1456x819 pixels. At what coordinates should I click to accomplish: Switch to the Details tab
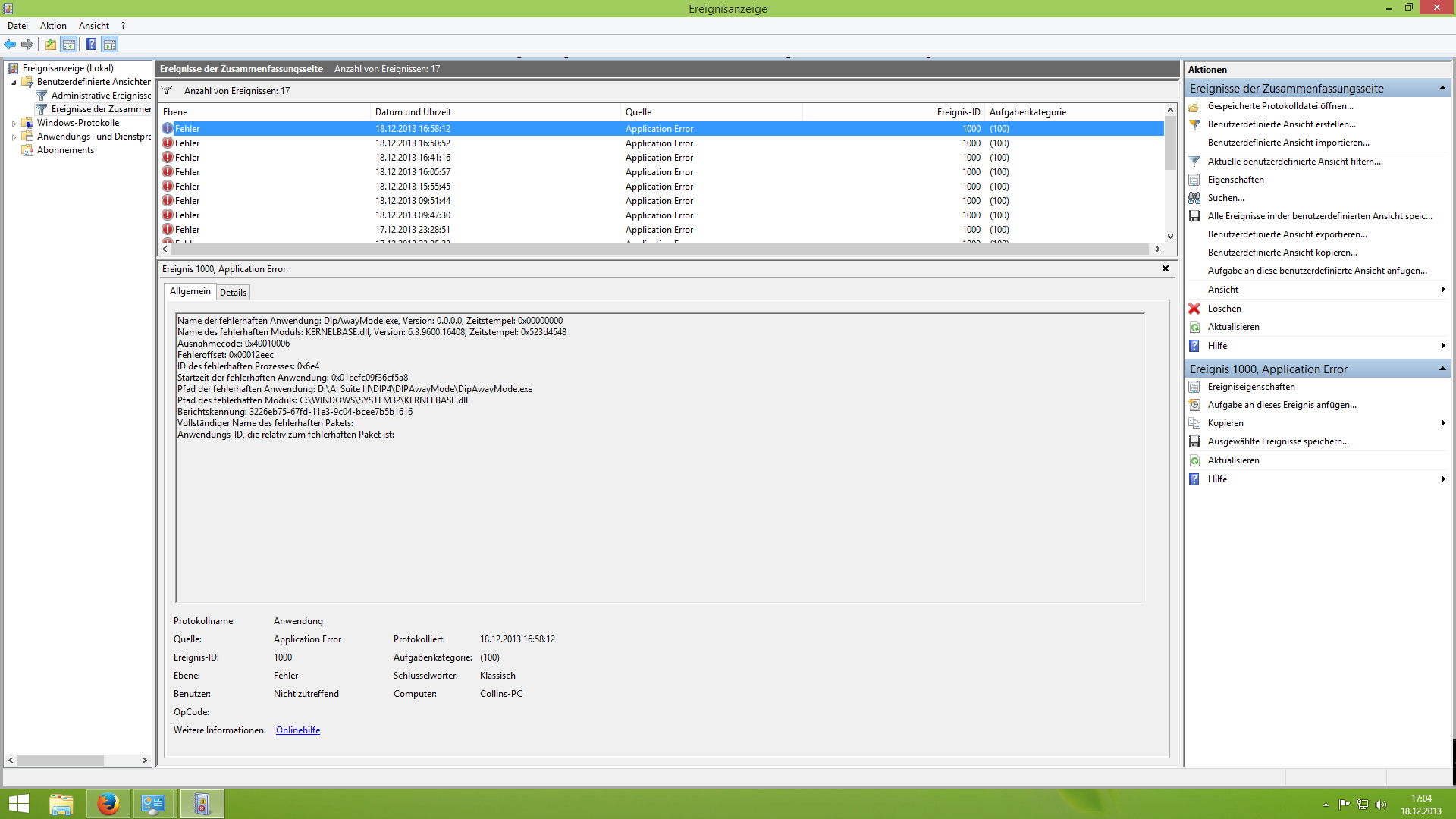(233, 293)
